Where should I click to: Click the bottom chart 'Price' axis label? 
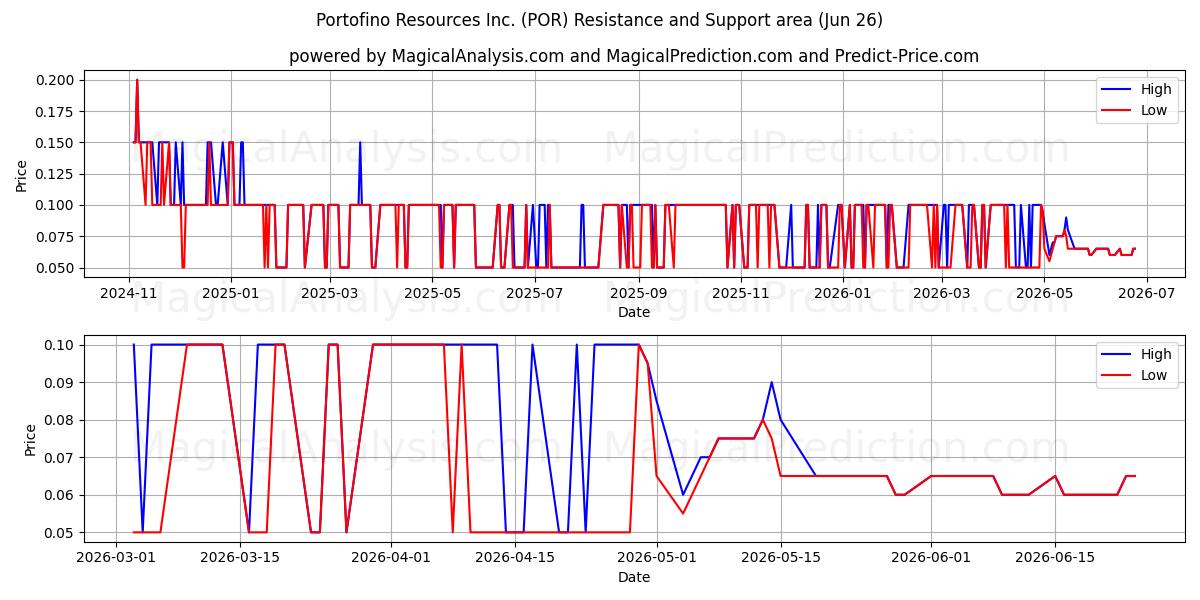click(x=30, y=439)
